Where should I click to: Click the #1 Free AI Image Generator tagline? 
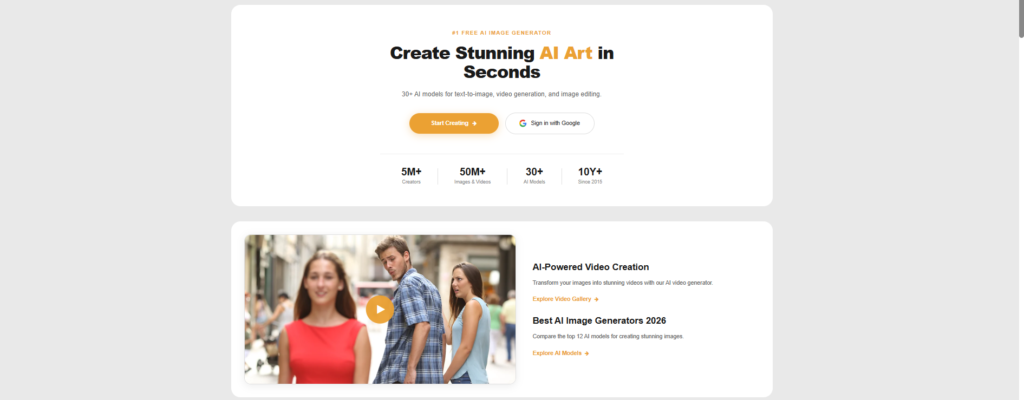(x=502, y=33)
